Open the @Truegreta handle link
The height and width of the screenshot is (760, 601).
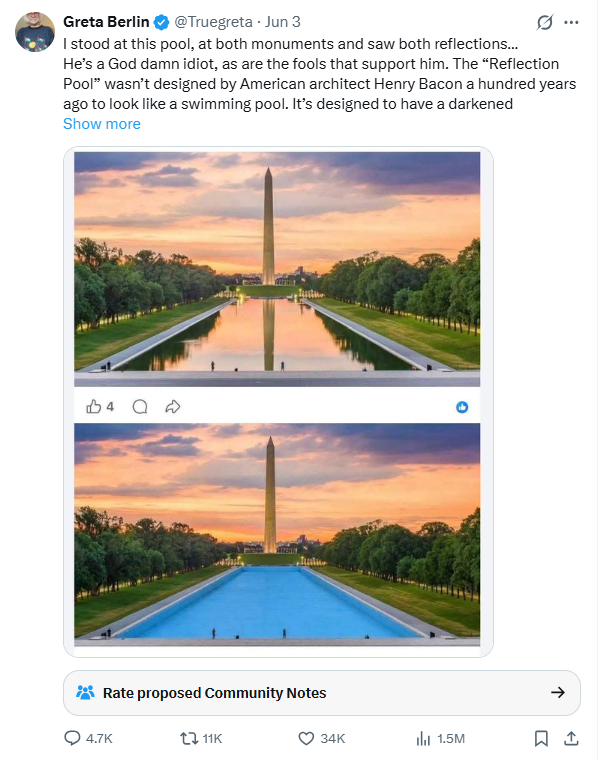(213, 22)
